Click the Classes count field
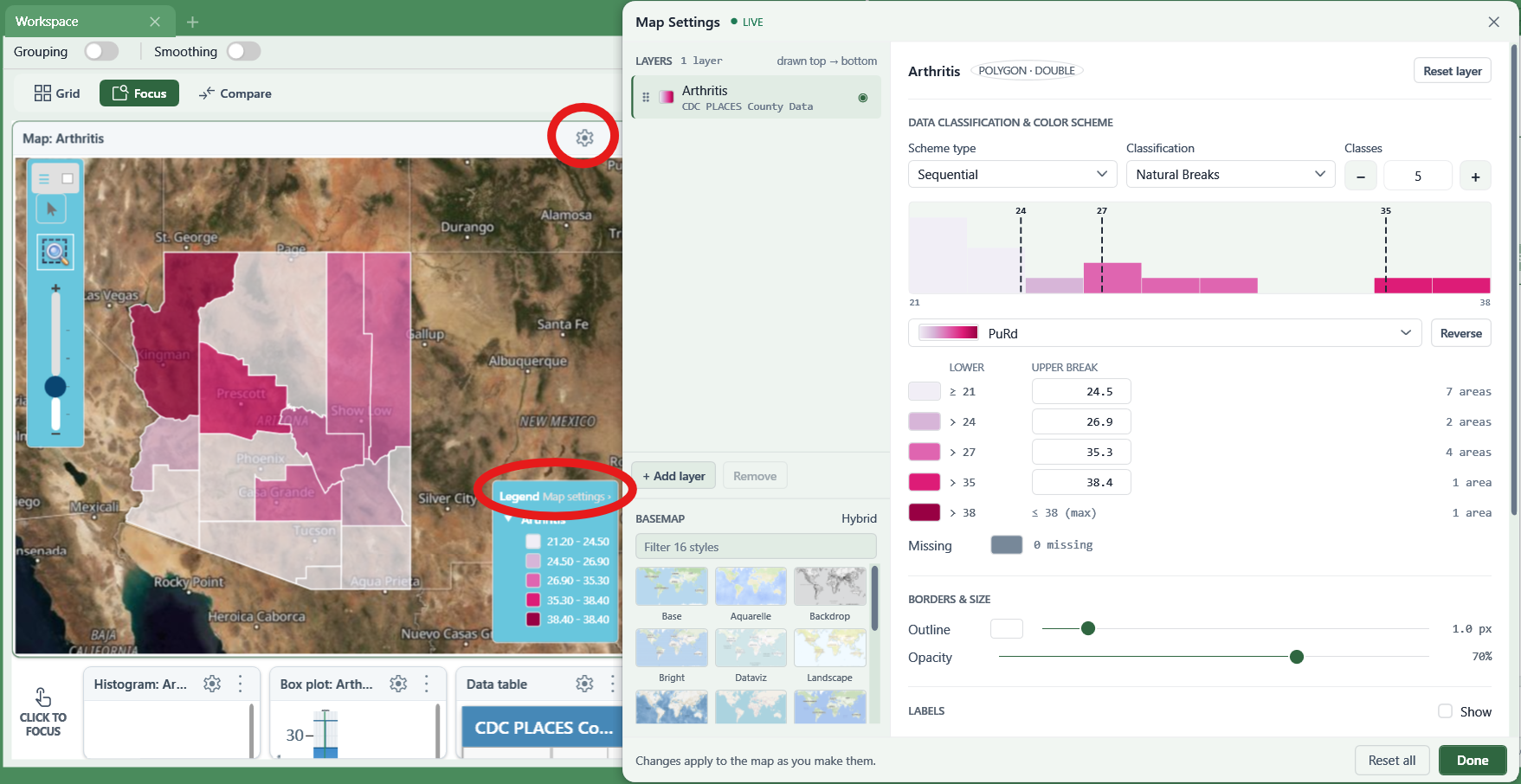This screenshot has width=1521, height=784. click(1418, 176)
